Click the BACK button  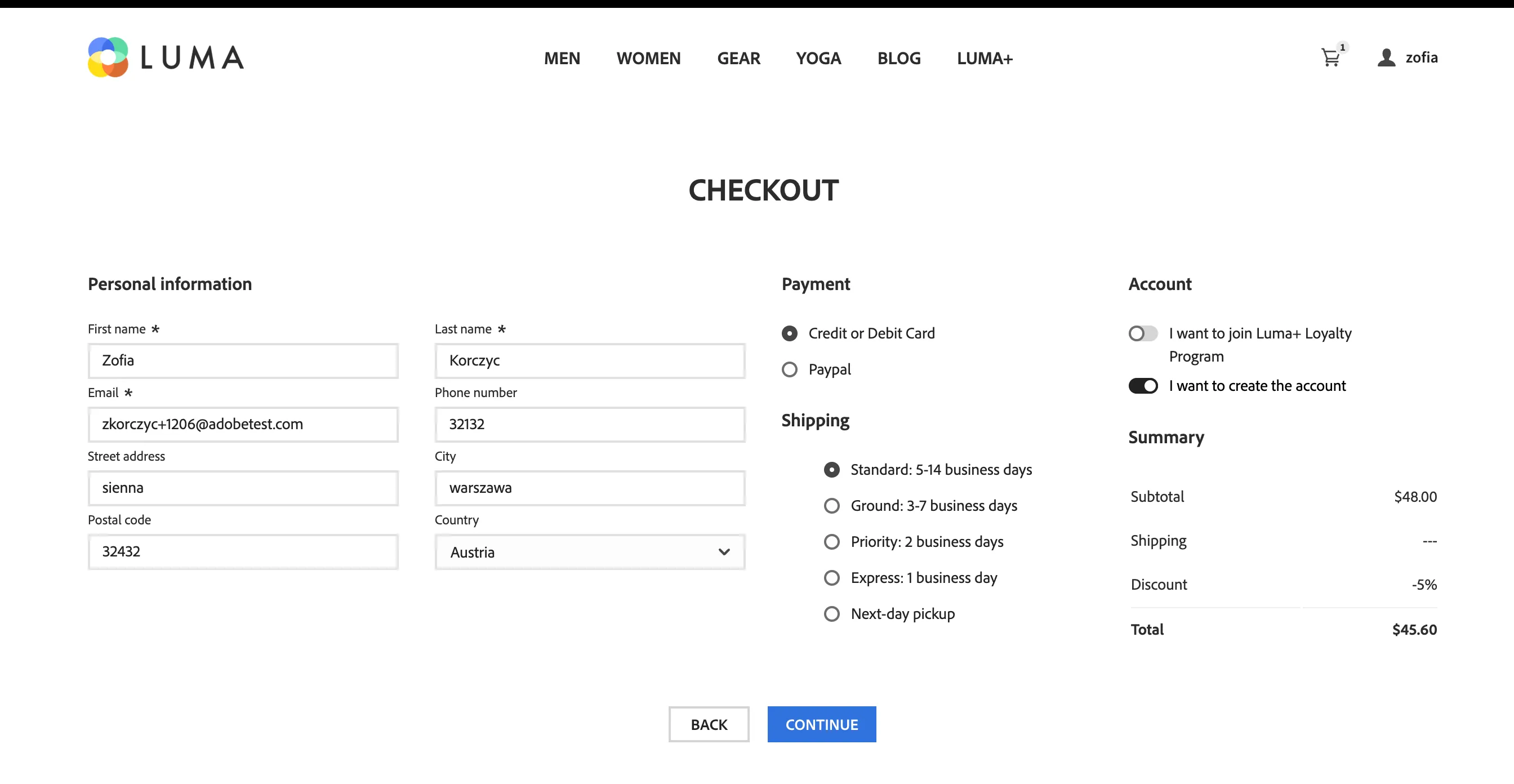(709, 724)
